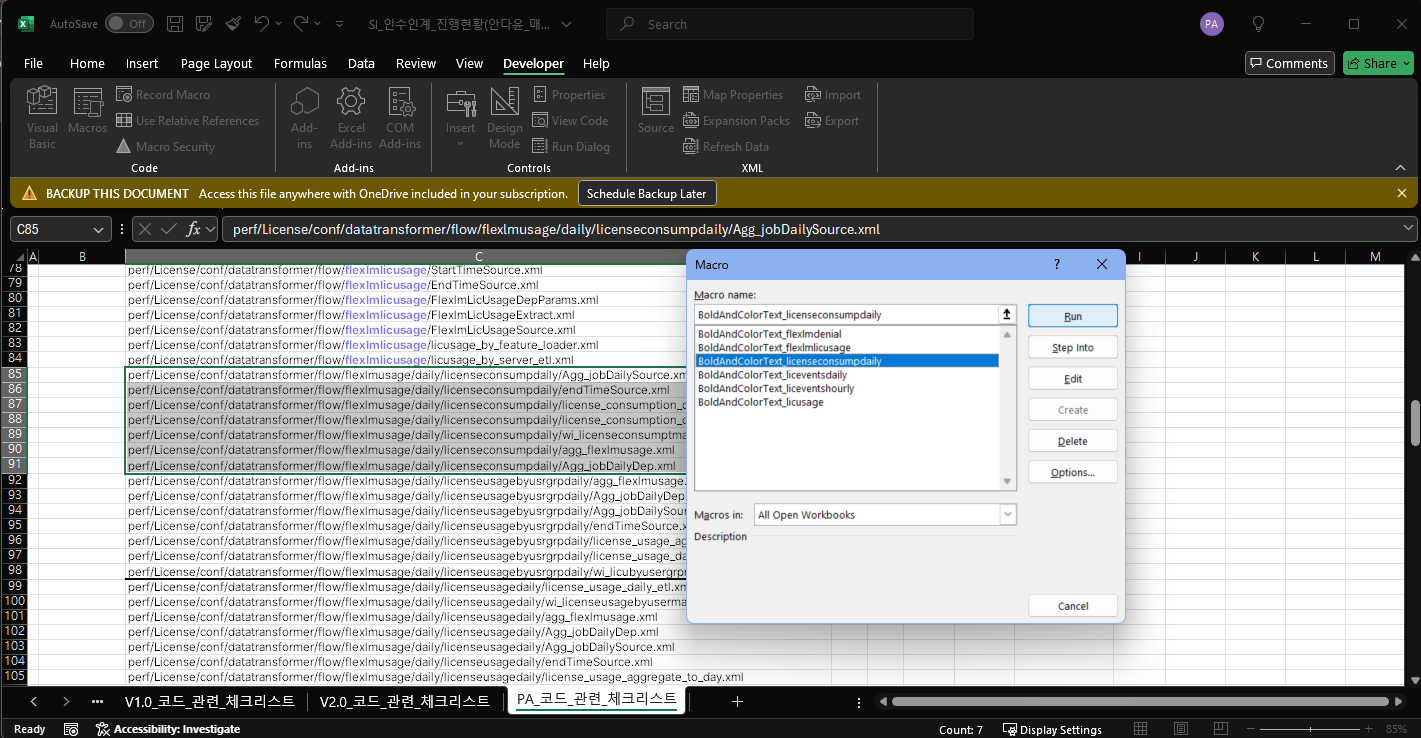Start Record Macro
1421x738 pixels.
coord(163,95)
